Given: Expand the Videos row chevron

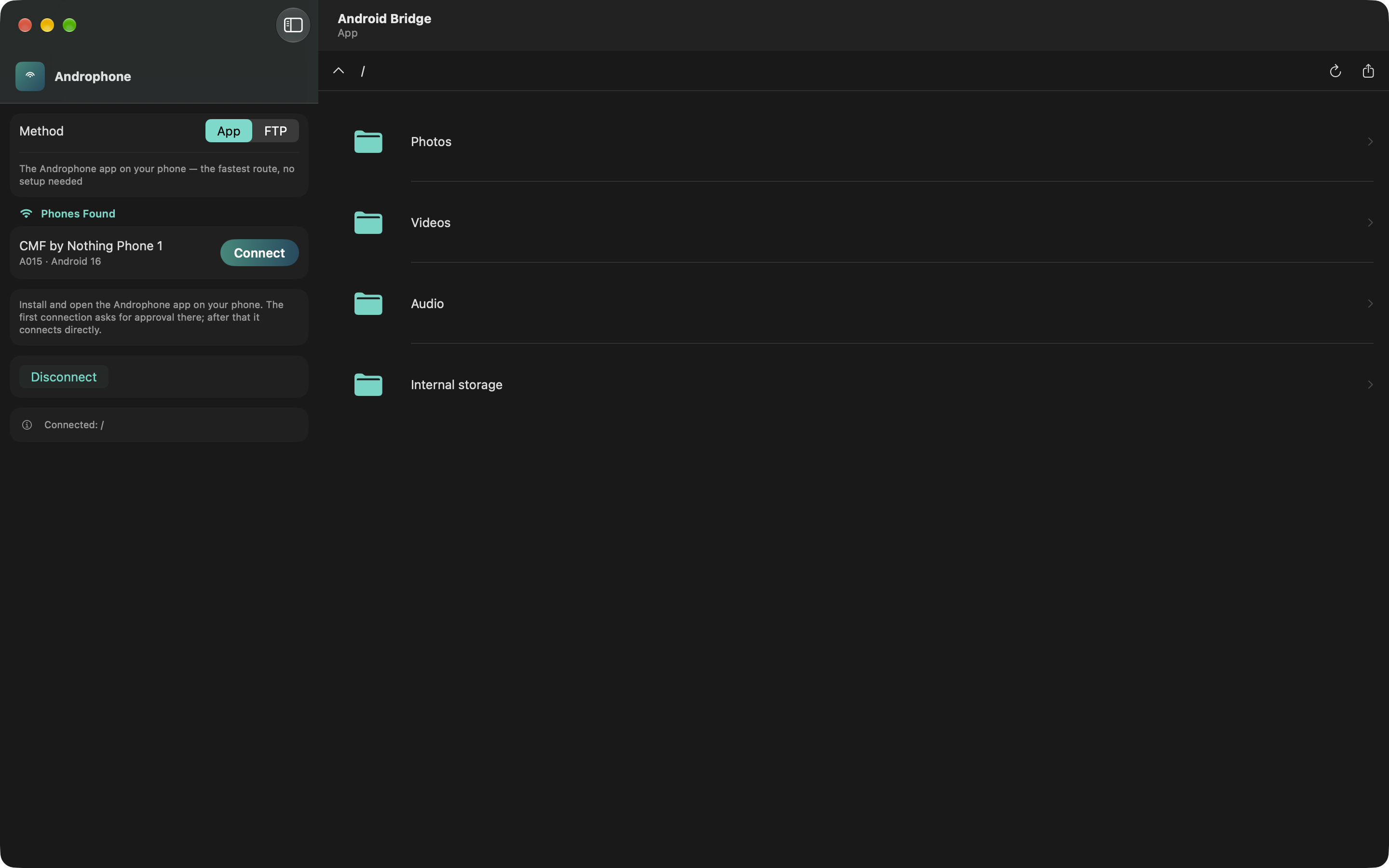Looking at the screenshot, I should [x=1370, y=222].
